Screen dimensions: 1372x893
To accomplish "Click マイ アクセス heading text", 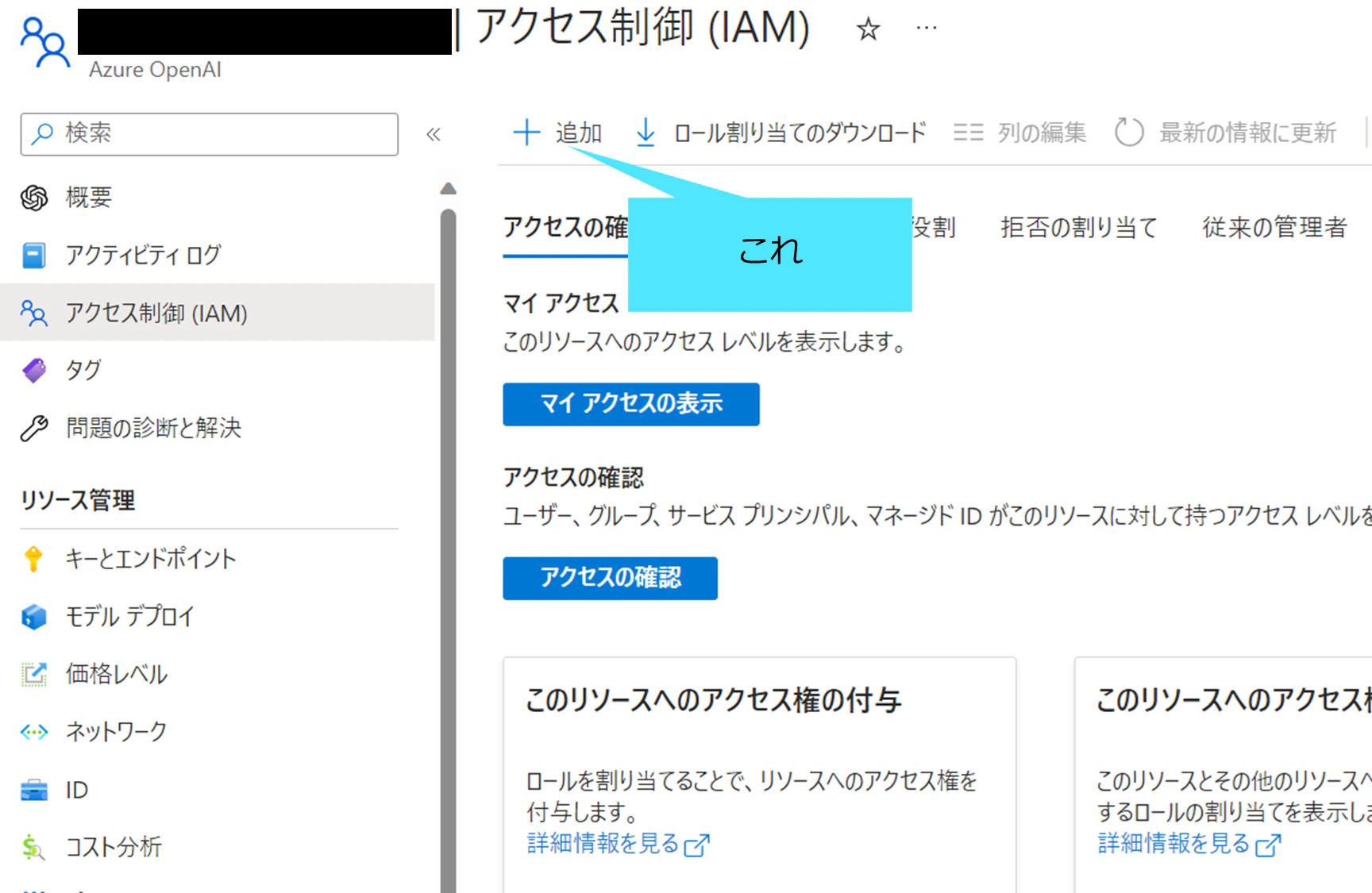I will (561, 303).
